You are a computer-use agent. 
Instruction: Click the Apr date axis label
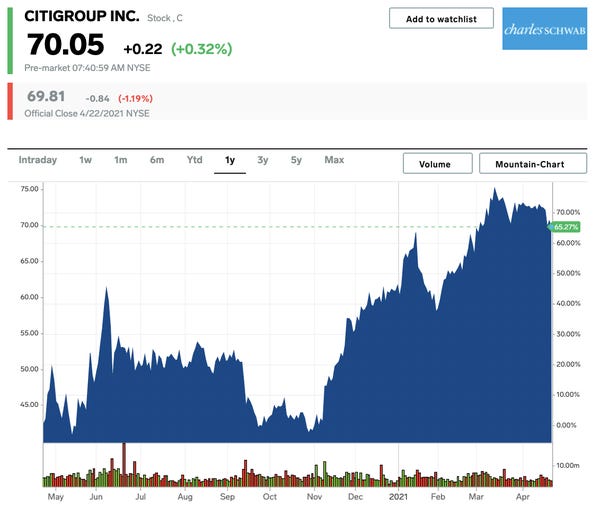[523, 497]
